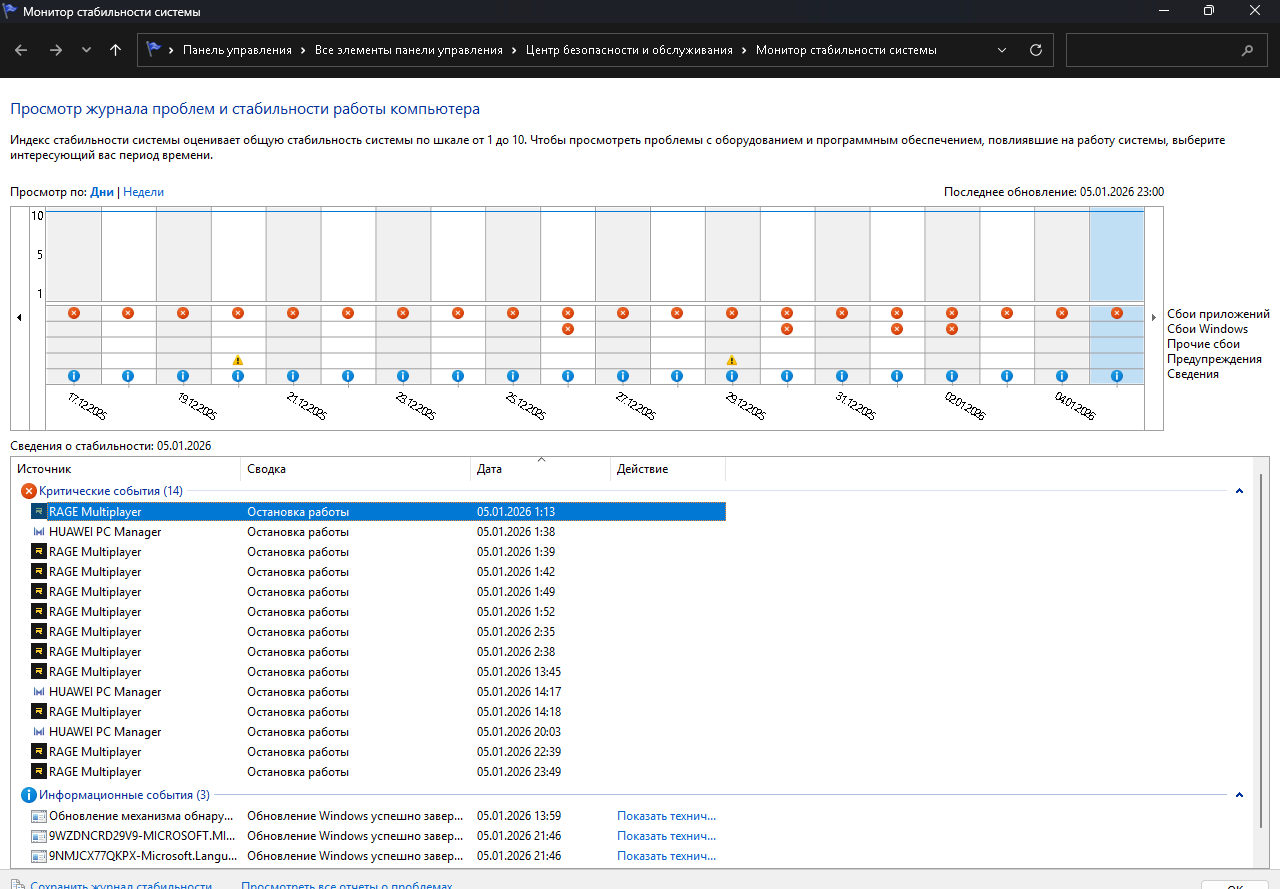Click Остановка работы in the 22:39 row
The width and height of the screenshot is (1280, 889).
pyautogui.click(x=298, y=752)
